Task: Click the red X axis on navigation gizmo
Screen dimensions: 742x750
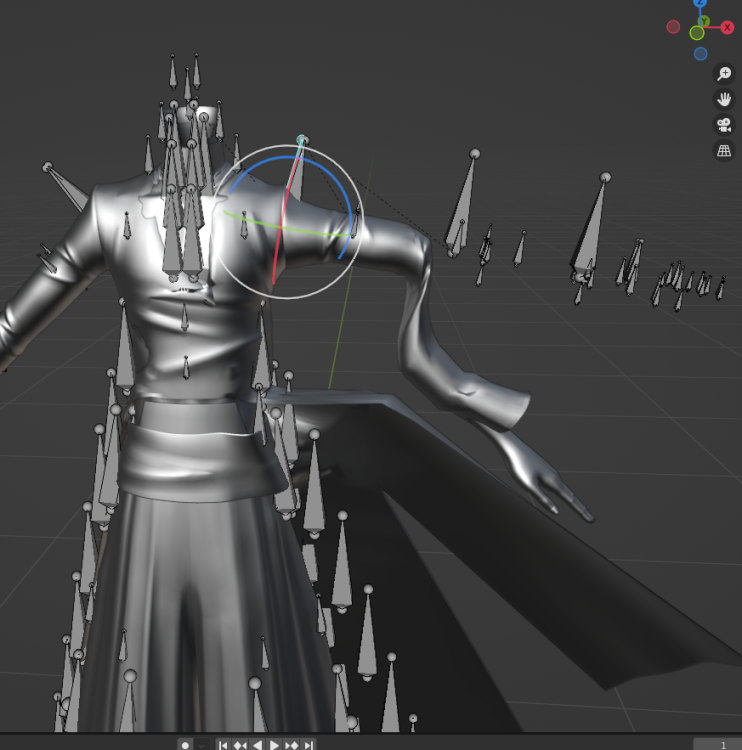Action: point(727,28)
